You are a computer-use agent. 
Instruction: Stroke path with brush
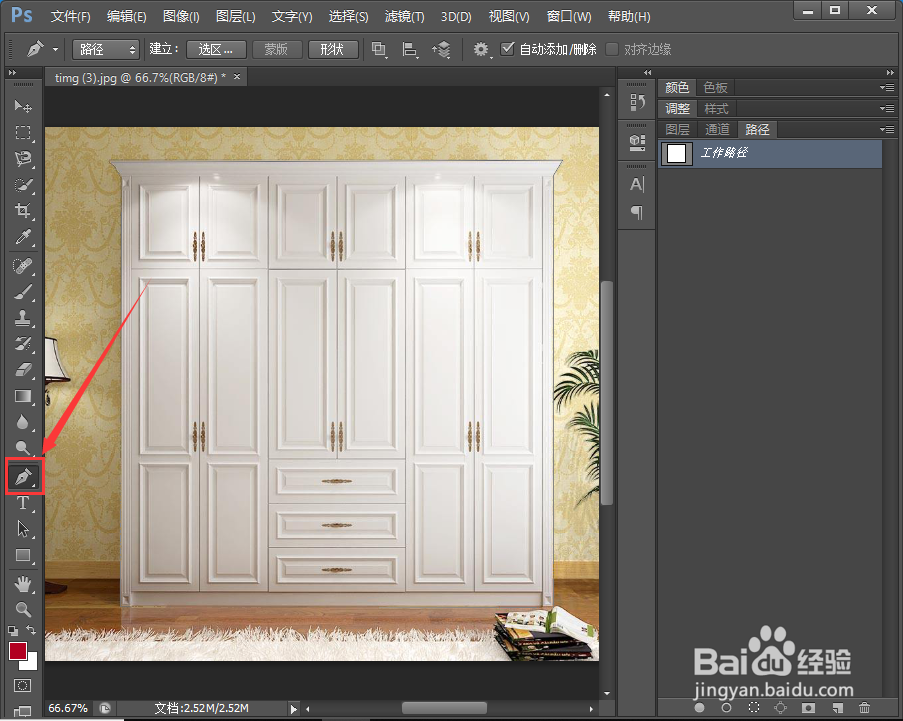(x=726, y=707)
